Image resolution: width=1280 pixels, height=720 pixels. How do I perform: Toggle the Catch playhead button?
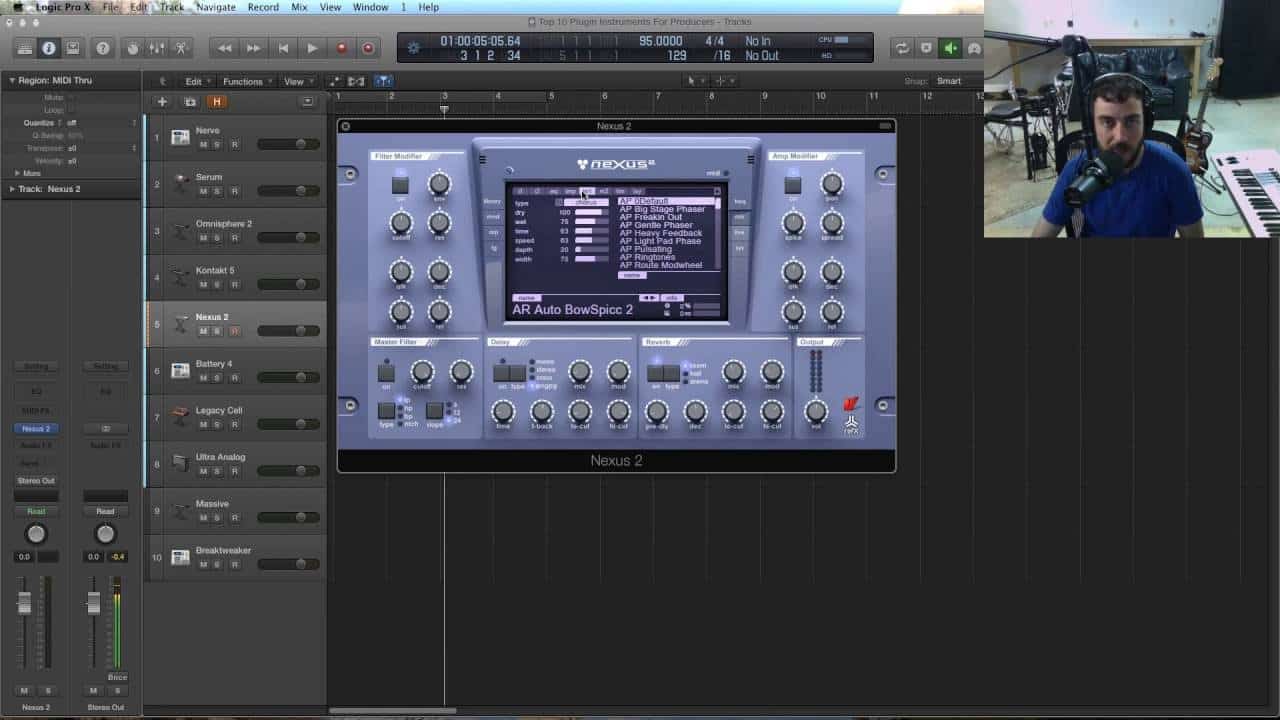point(384,81)
